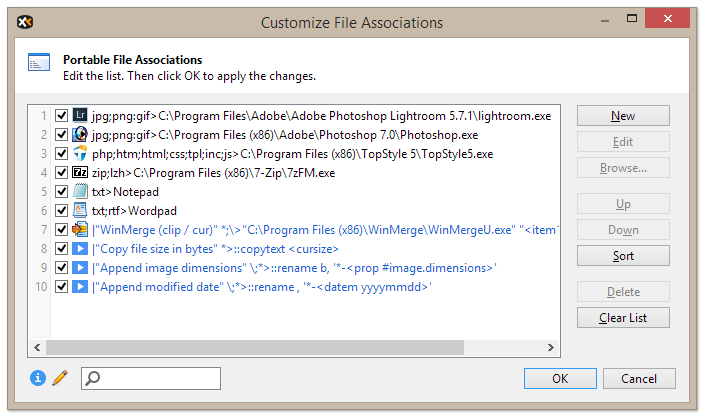This screenshot has height=417, width=704.
Task: Click the Lightroom icon in row 1
Action: click(81, 116)
